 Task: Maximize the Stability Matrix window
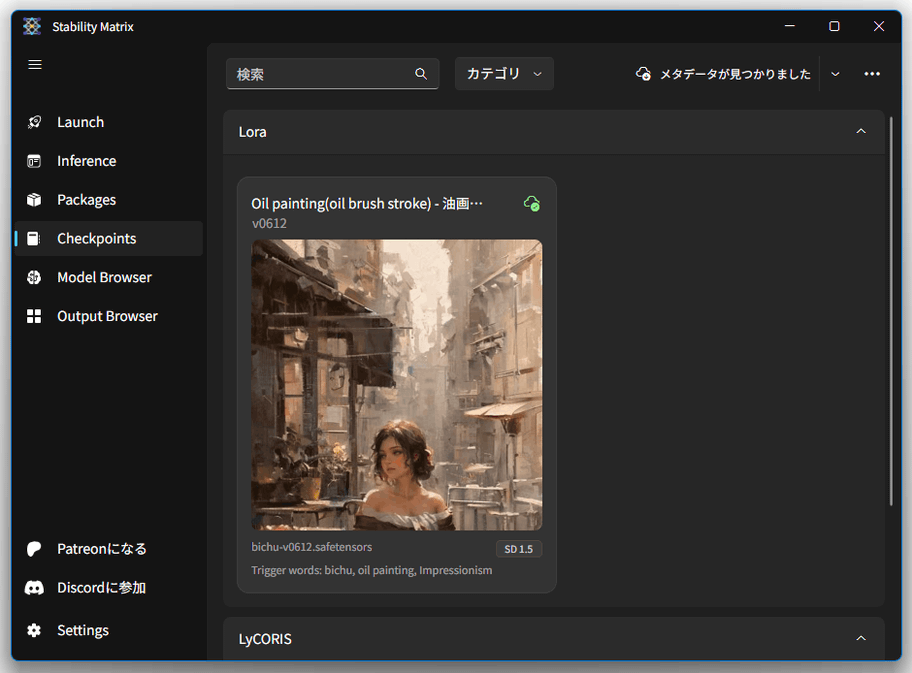tap(834, 26)
